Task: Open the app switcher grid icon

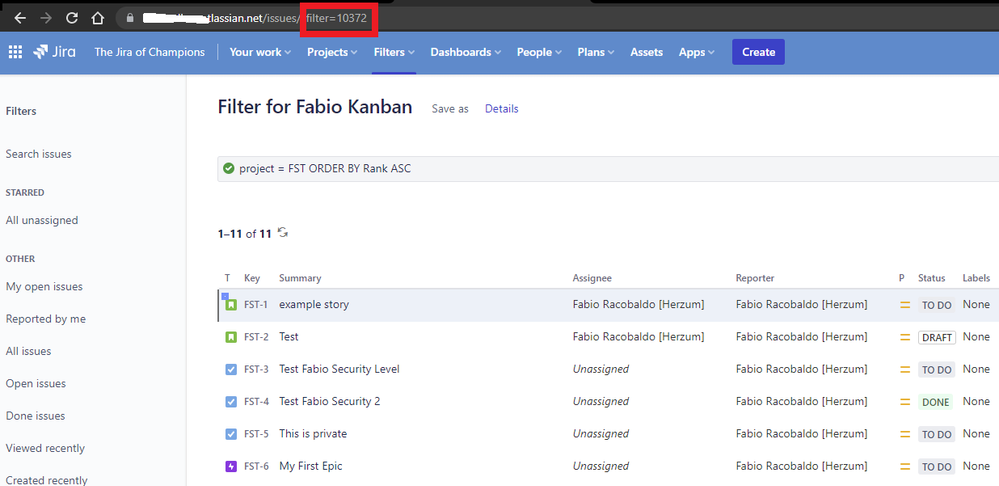Action: click(15, 52)
